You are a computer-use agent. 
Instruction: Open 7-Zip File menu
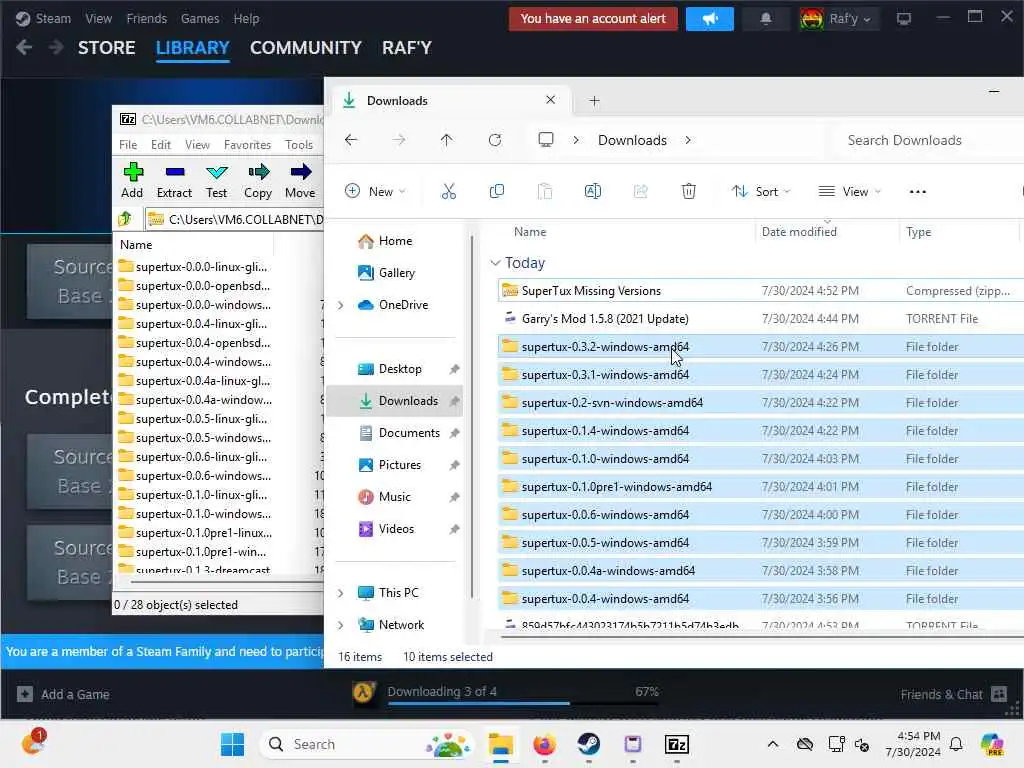coord(128,145)
